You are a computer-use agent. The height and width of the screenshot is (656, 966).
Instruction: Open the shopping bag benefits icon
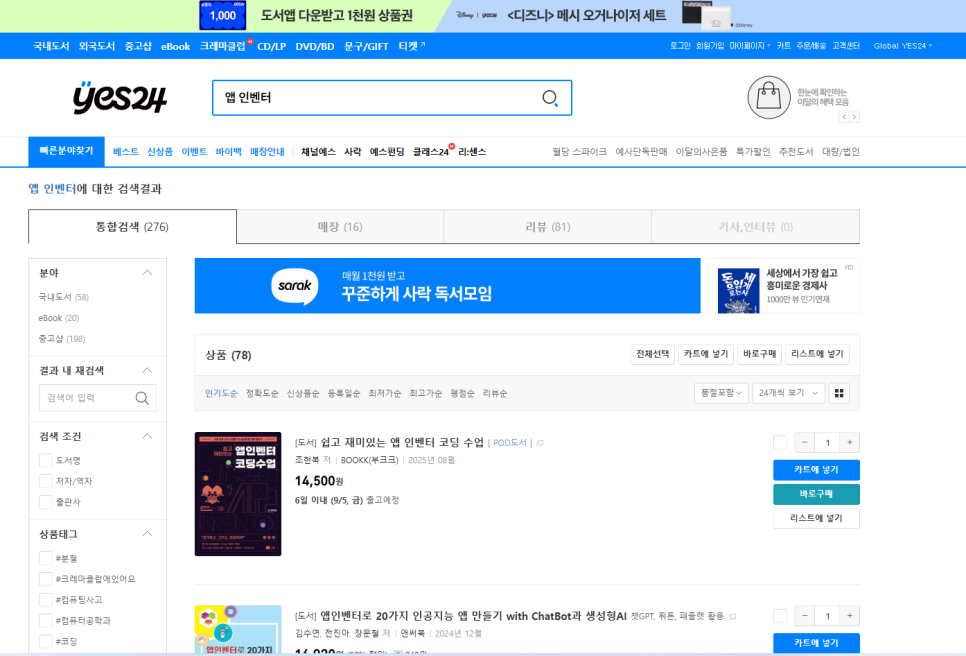(768, 97)
